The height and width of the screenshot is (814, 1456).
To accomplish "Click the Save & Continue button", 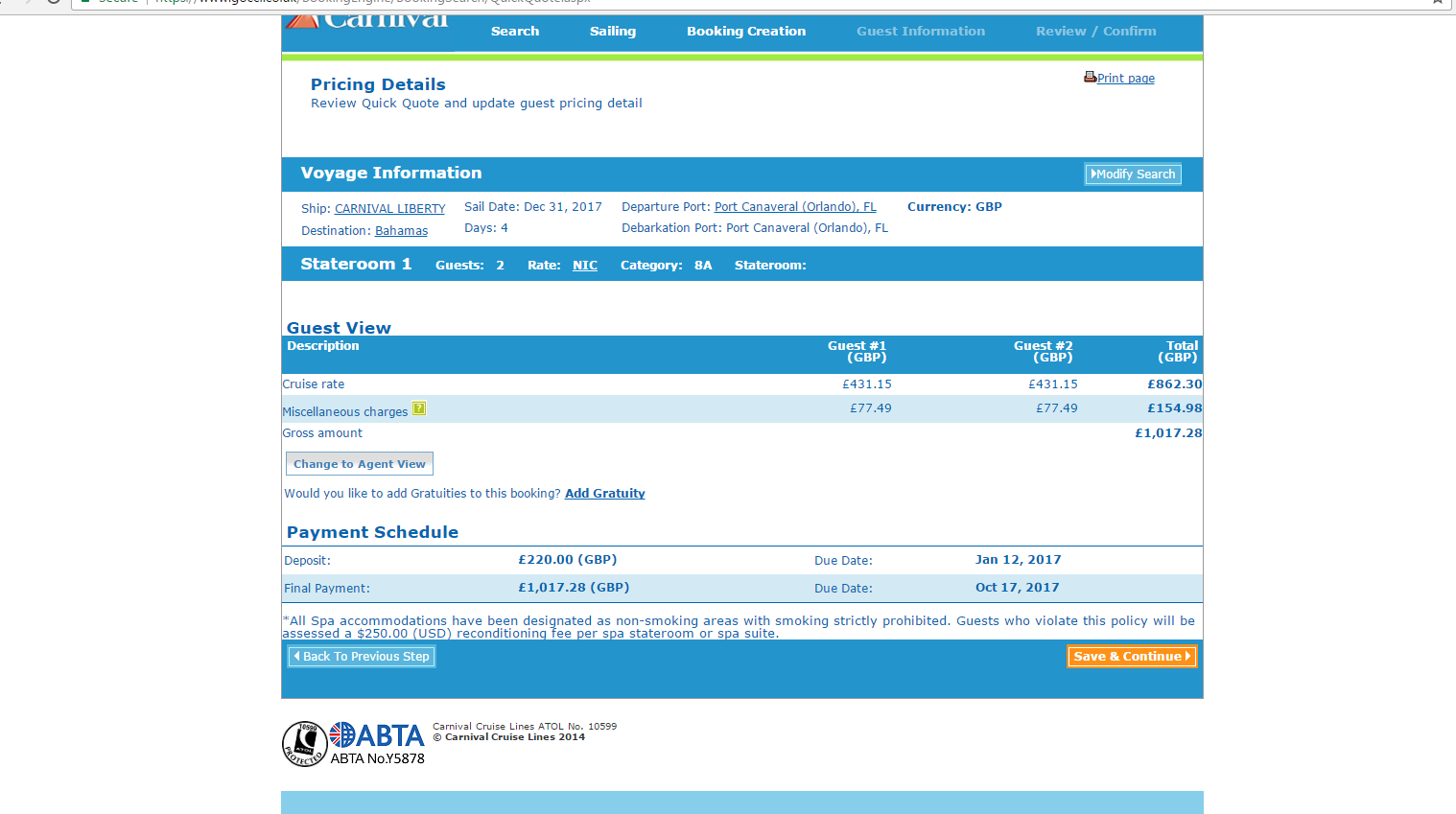I will pyautogui.click(x=1132, y=657).
